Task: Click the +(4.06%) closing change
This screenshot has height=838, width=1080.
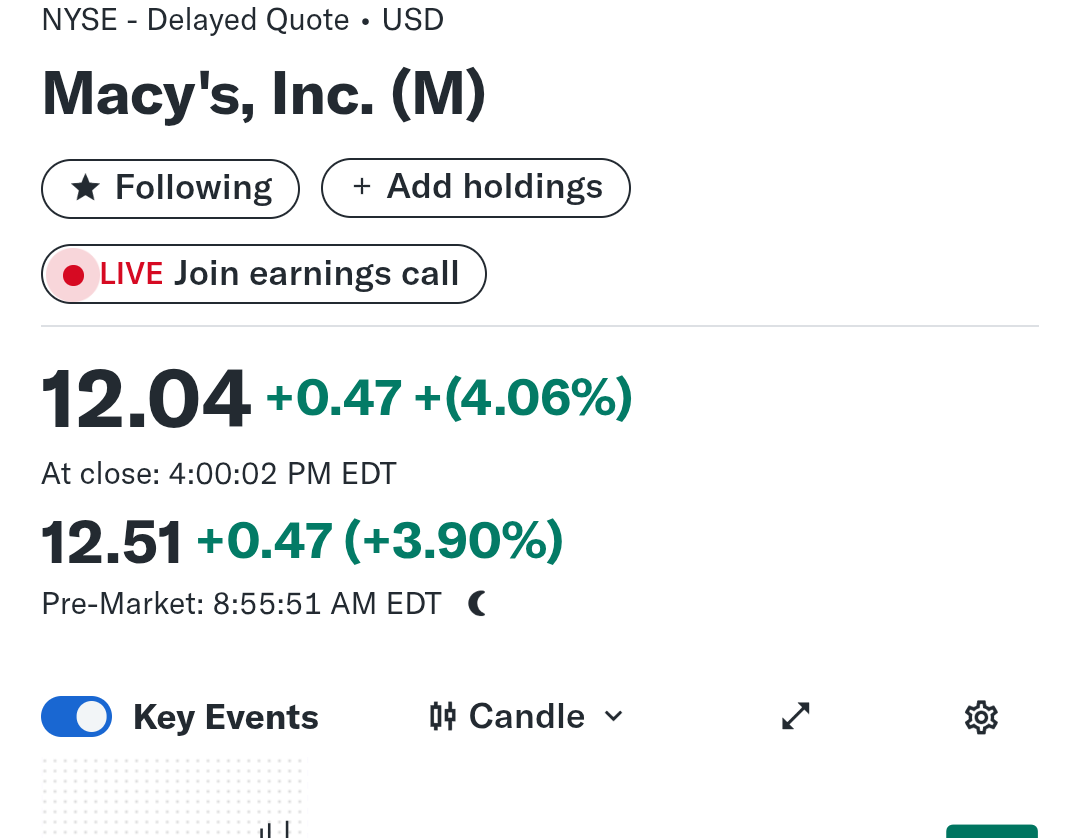Action: (523, 398)
